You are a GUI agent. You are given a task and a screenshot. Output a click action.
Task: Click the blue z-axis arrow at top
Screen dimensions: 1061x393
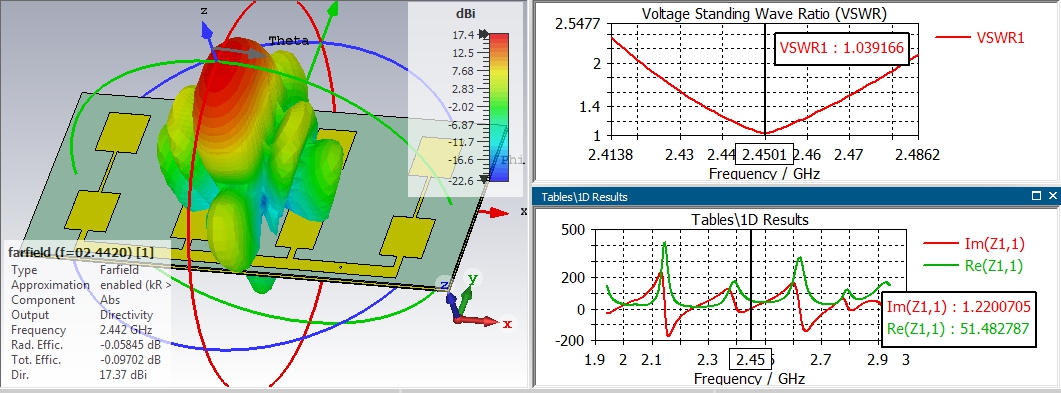point(206,30)
